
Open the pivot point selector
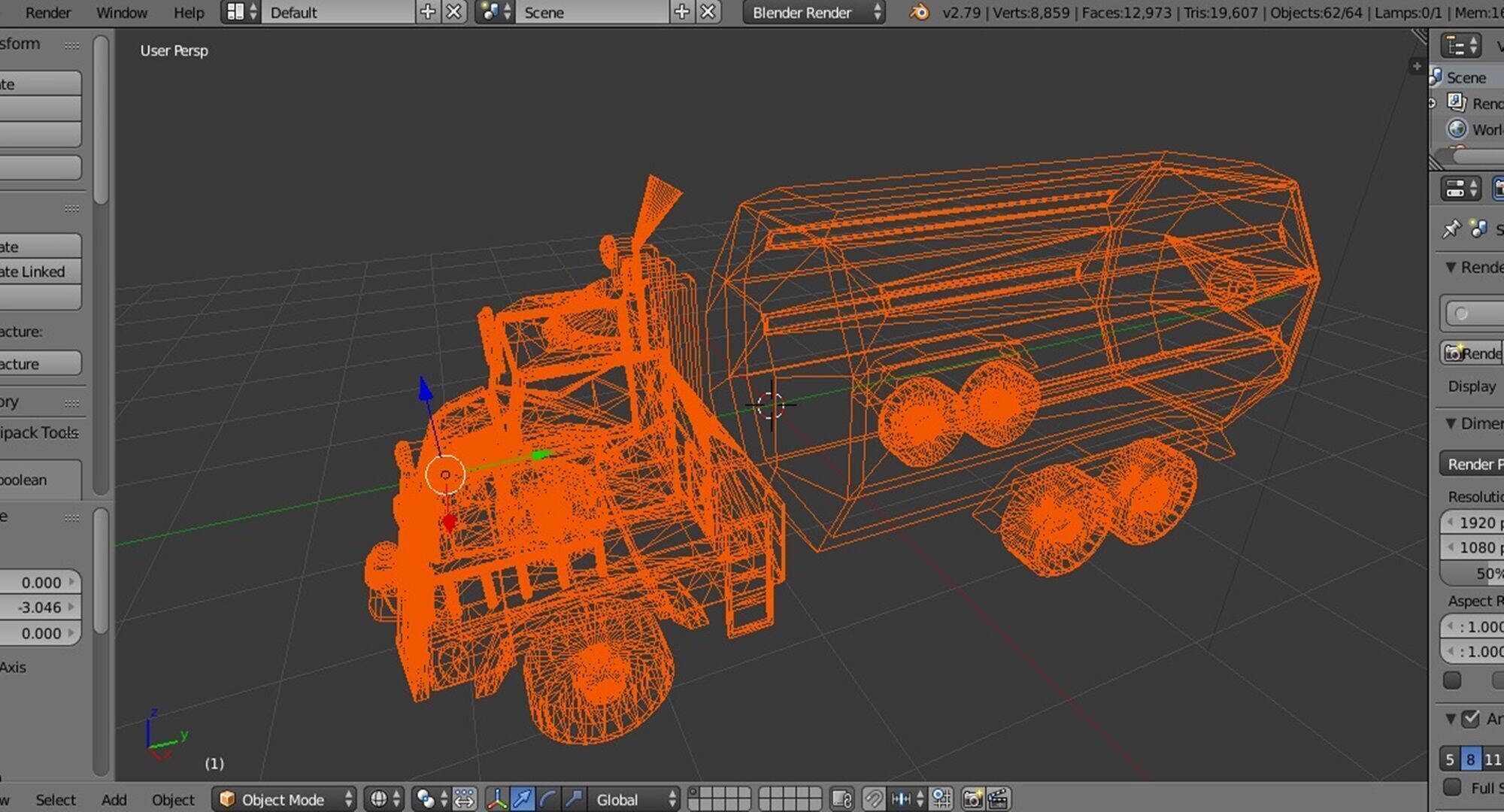click(431, 799)
